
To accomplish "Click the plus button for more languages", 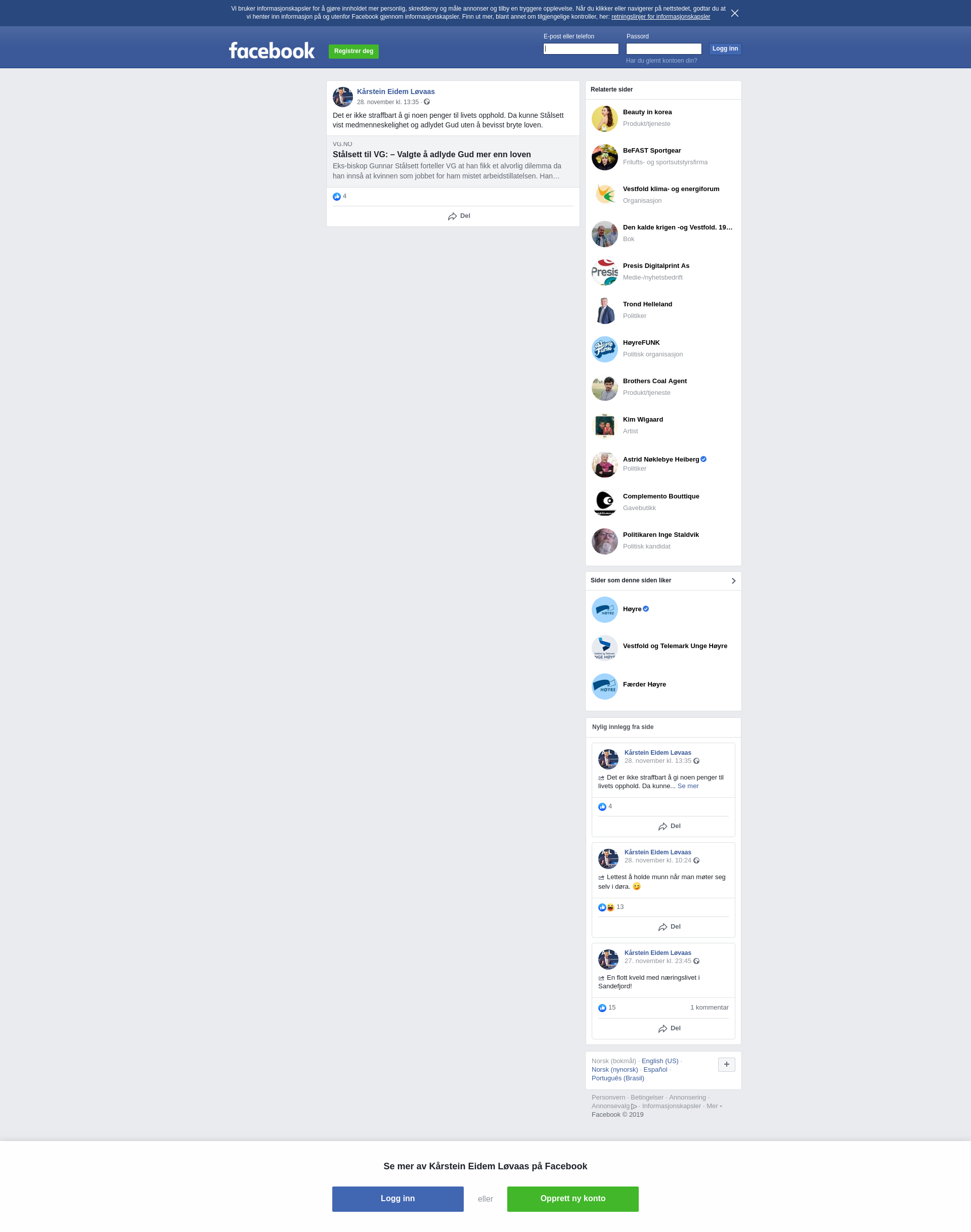I will pyautogui.click(x=726, y=1064).
